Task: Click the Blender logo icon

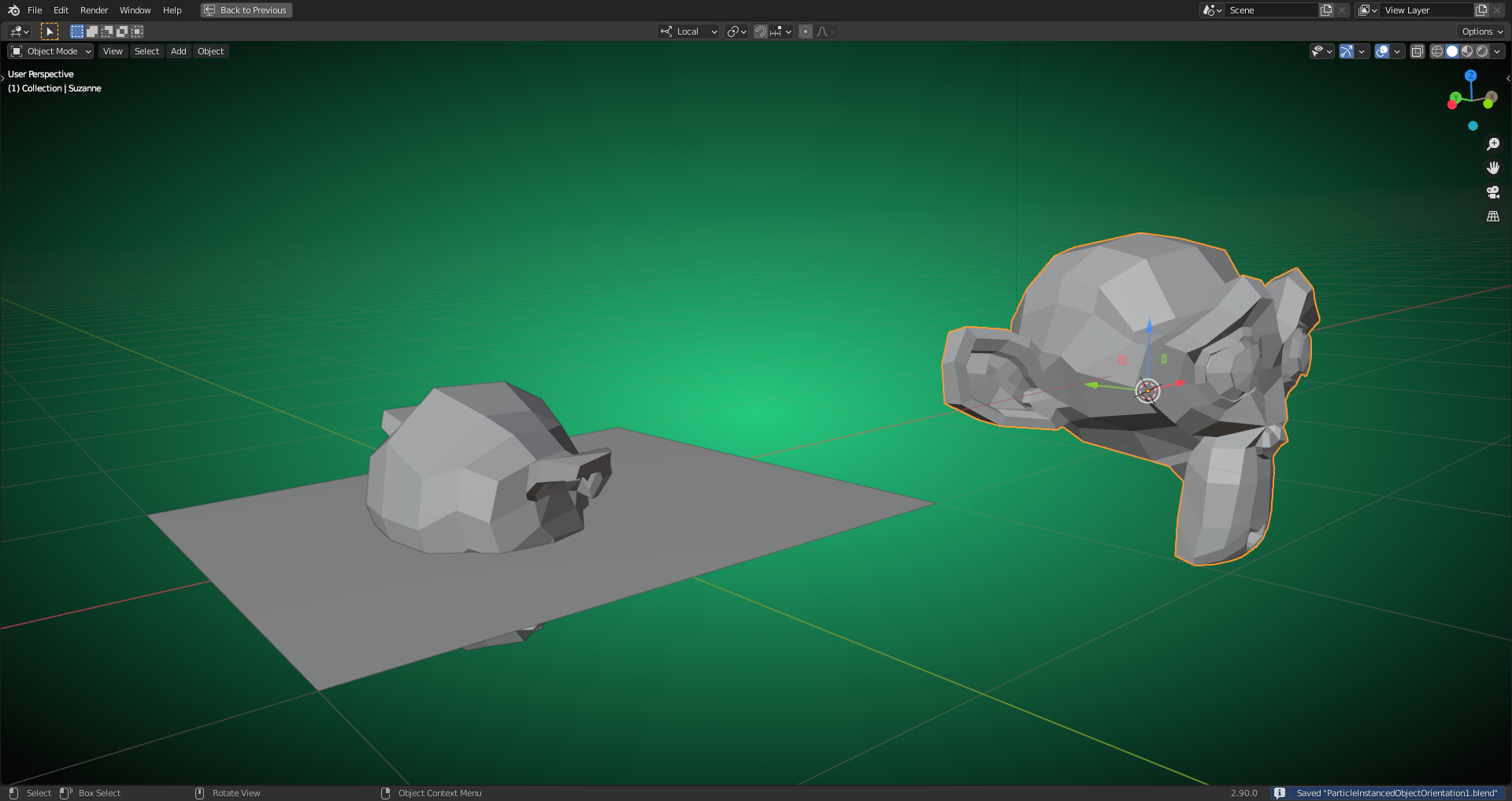Action: pos(13,10)
